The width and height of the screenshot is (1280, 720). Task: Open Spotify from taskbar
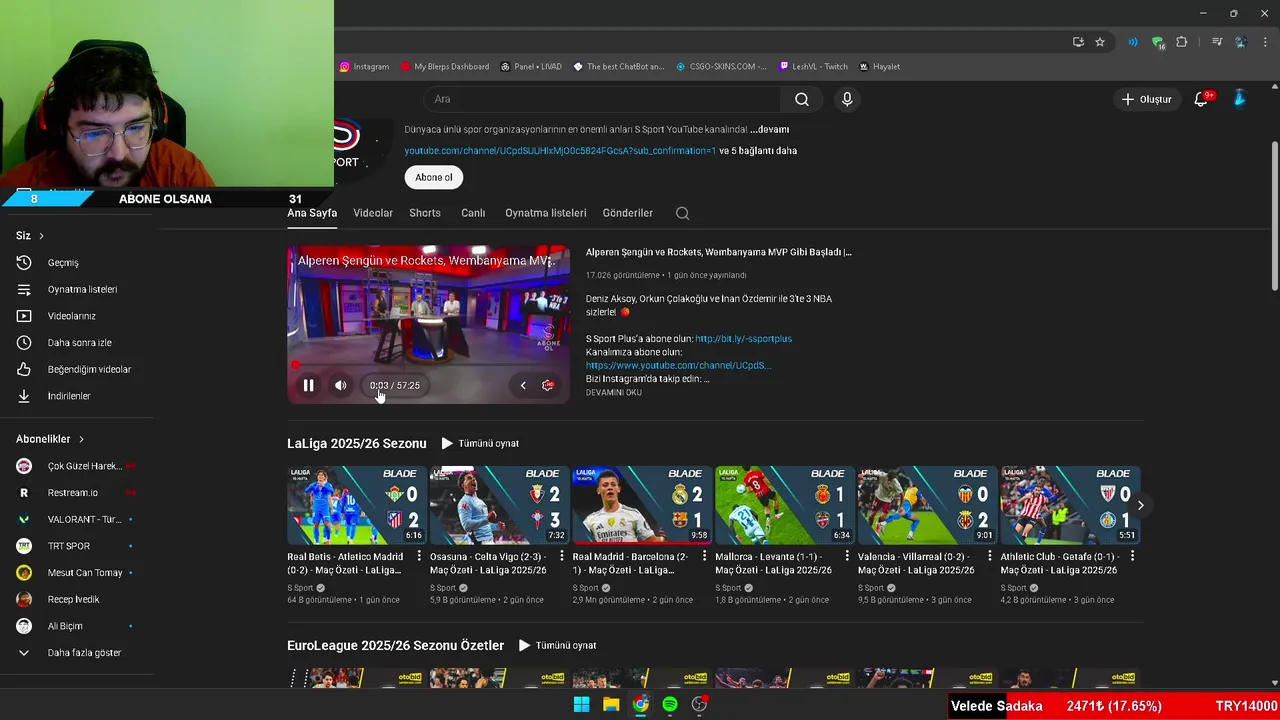(x=670, y=704)
